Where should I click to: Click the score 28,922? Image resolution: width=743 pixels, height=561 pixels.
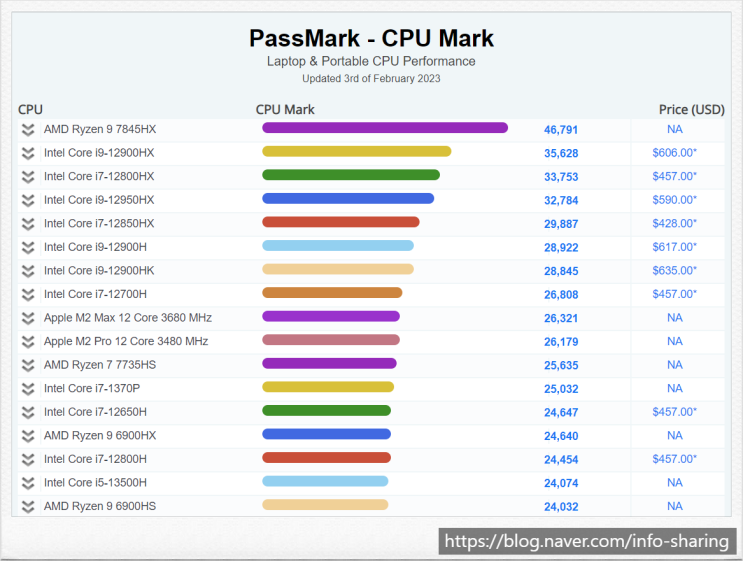561,247
